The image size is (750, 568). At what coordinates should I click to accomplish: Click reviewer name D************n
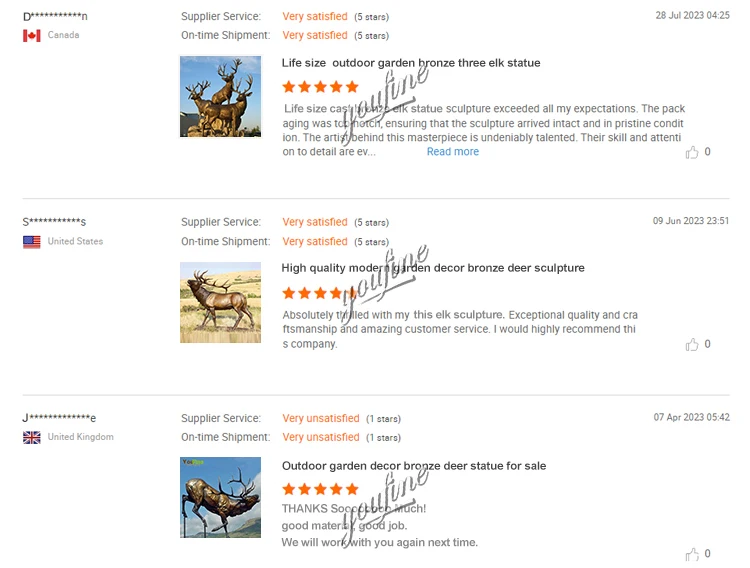click(55, 16)
